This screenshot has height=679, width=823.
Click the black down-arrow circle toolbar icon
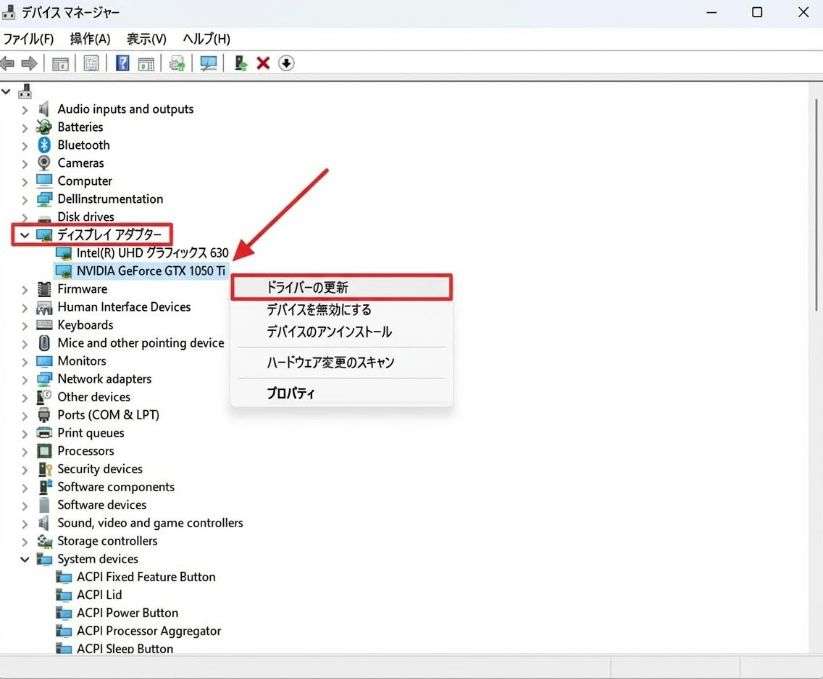pos(286,63)
